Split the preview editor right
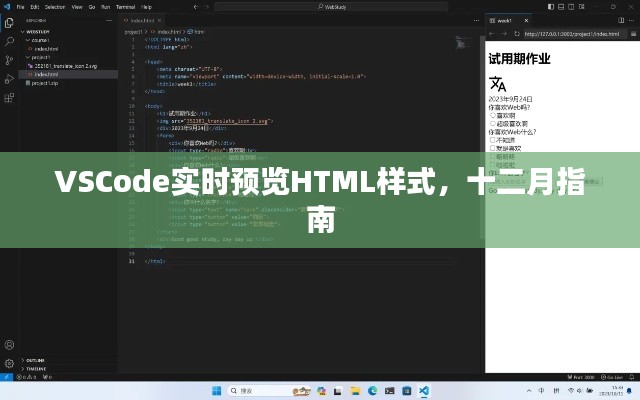The width and height of the screenshot is (640, 400). [x=621, y=20]
